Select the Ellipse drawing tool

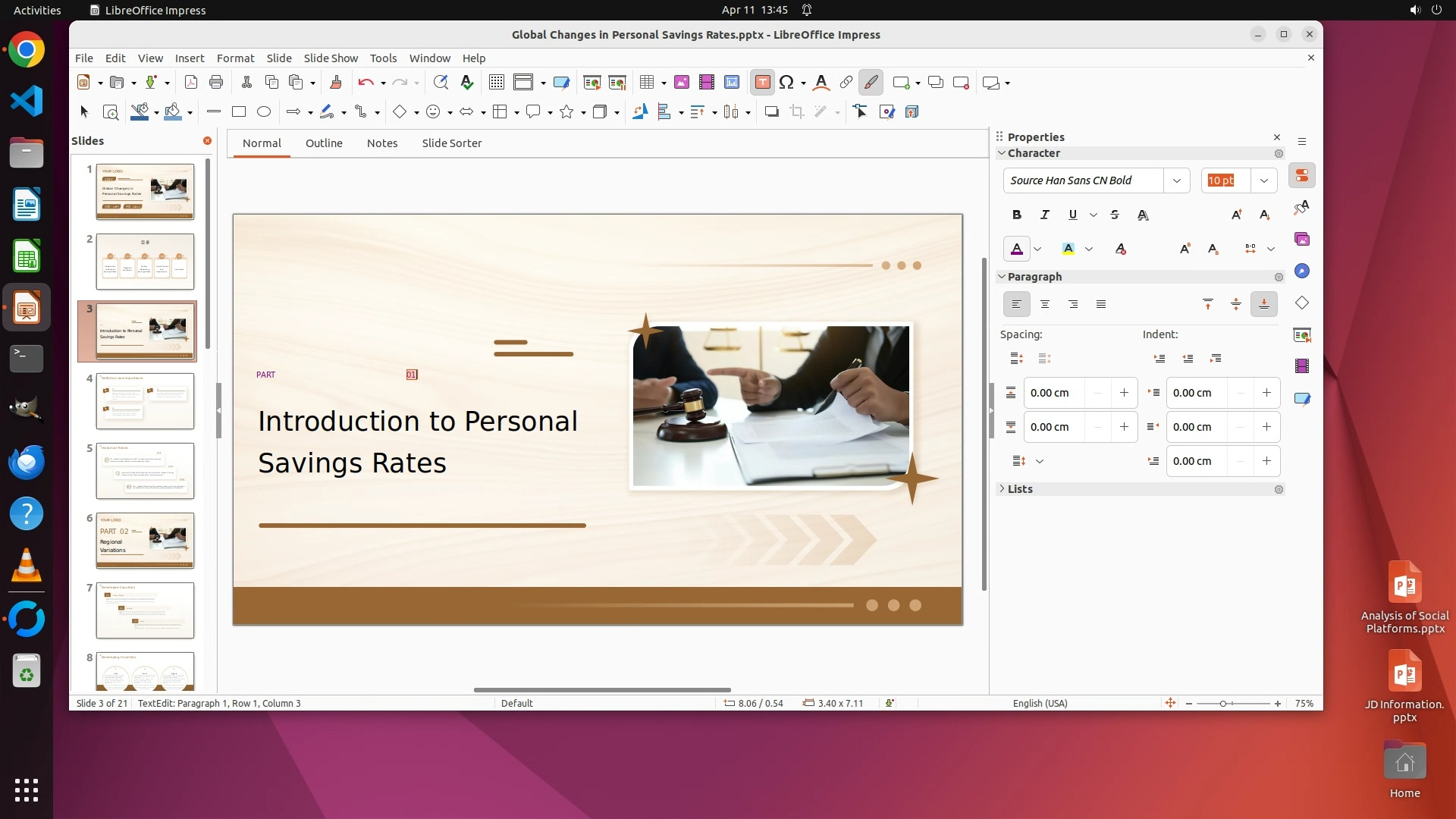tap(264, 112)
